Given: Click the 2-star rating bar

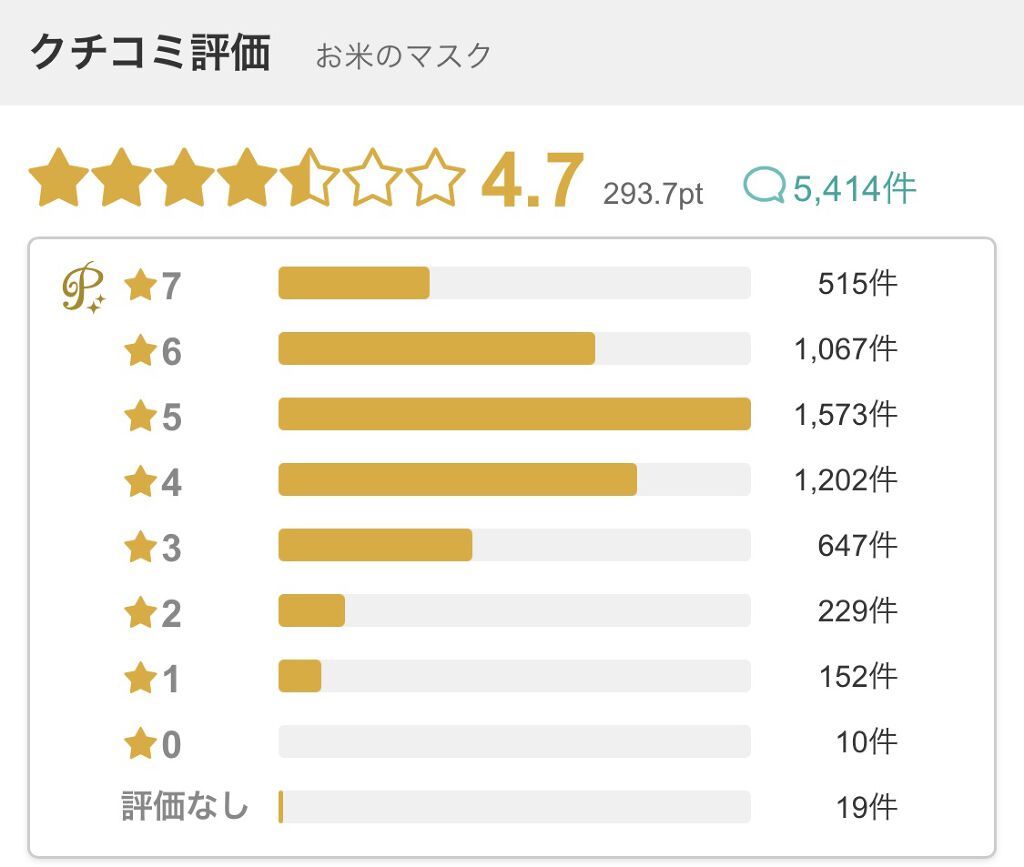Looking at the screenshot, I should pyautogui.click(x=514, y=610).
